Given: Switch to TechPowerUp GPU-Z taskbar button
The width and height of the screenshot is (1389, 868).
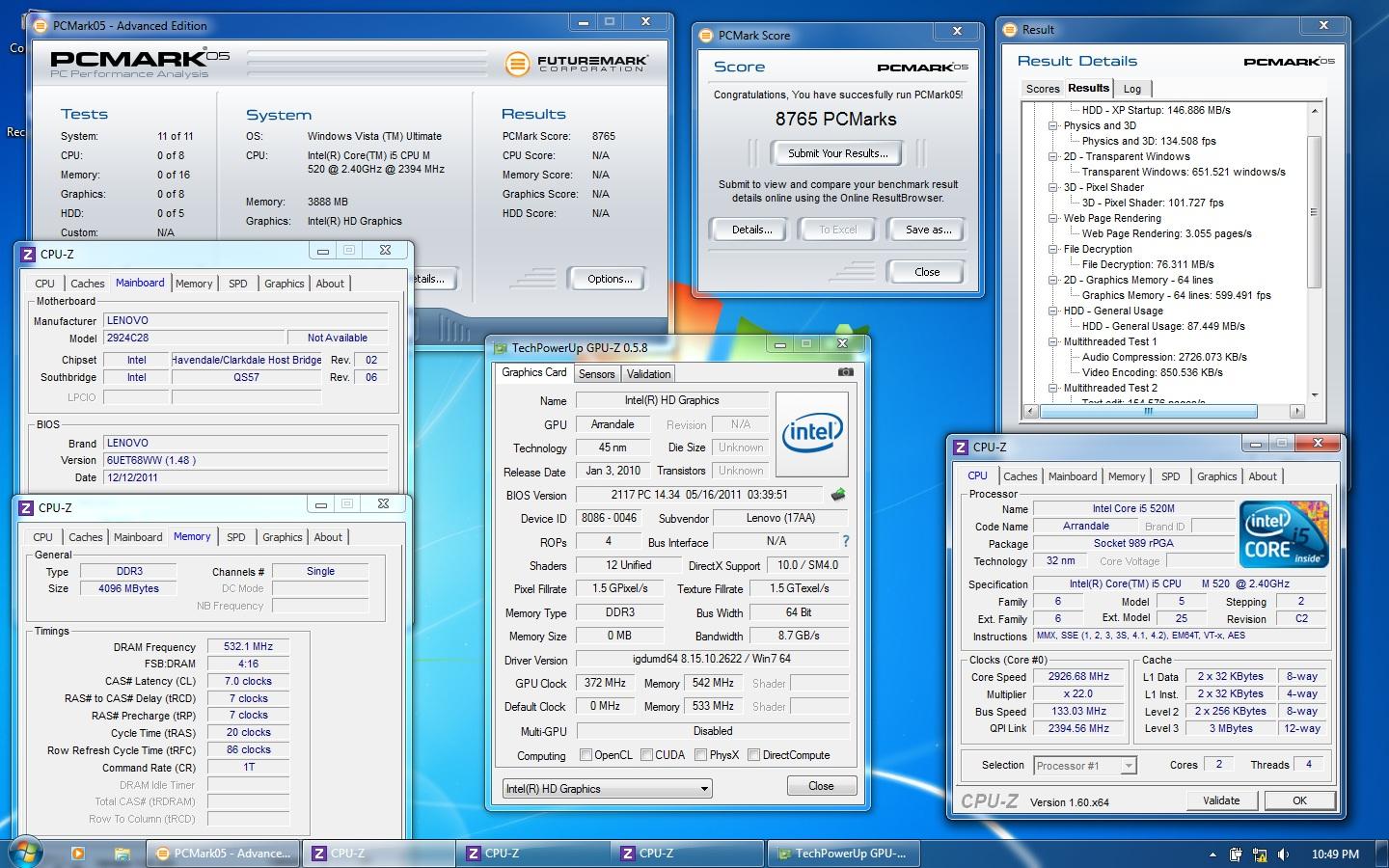Looking at the screenshot, I should pyautogui.click(x=842, y=853).
